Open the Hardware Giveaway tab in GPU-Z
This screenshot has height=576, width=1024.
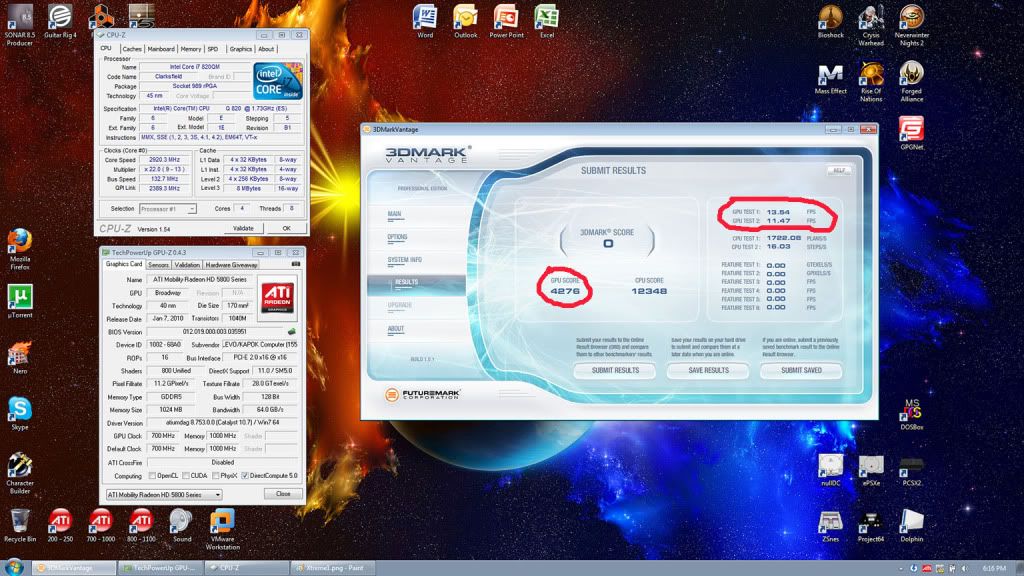(231, 265)
